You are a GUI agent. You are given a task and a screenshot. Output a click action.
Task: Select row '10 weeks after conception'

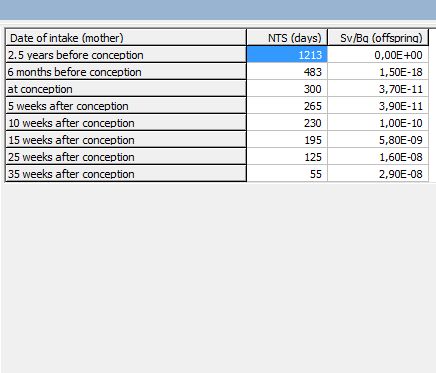(126, 122)
